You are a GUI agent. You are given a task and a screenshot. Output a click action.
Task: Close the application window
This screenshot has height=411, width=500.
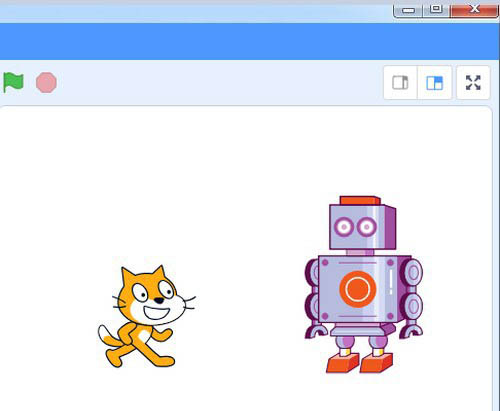coord(474,10)
